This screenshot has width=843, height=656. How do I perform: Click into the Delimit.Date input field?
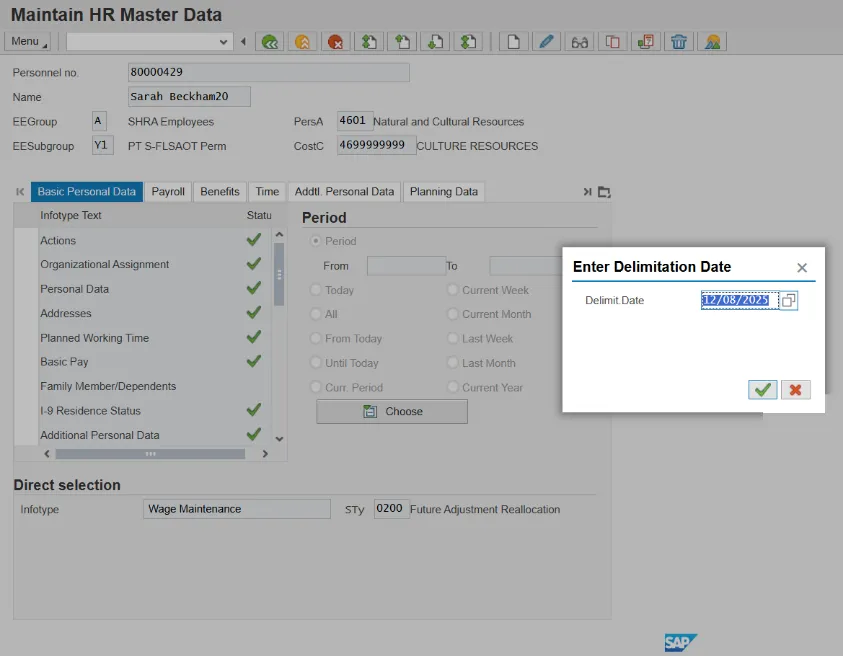coord(739,300)
